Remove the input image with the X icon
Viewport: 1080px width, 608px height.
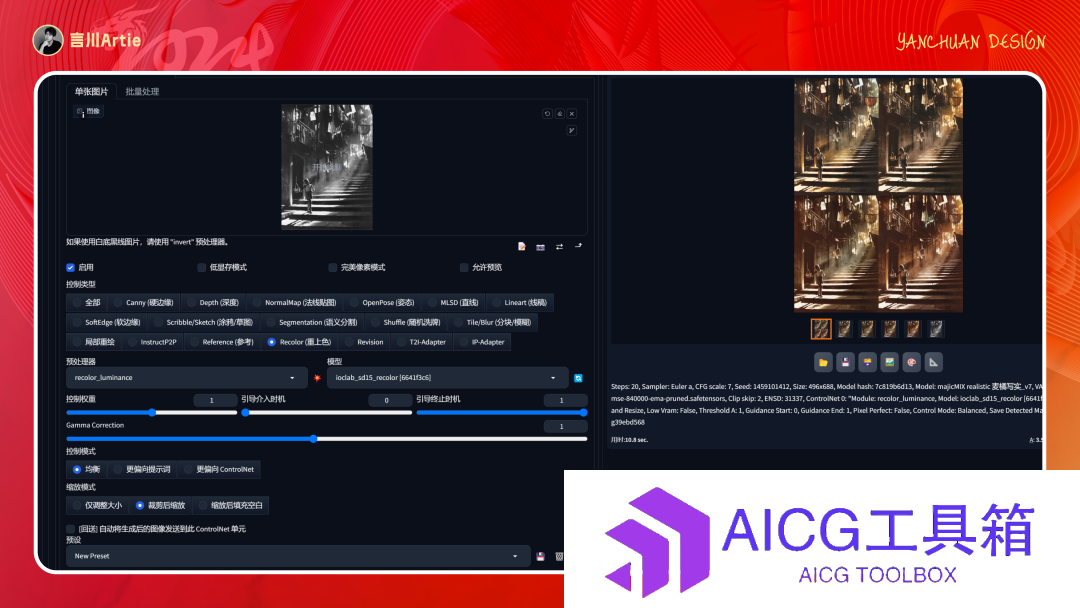pos(572,114)
